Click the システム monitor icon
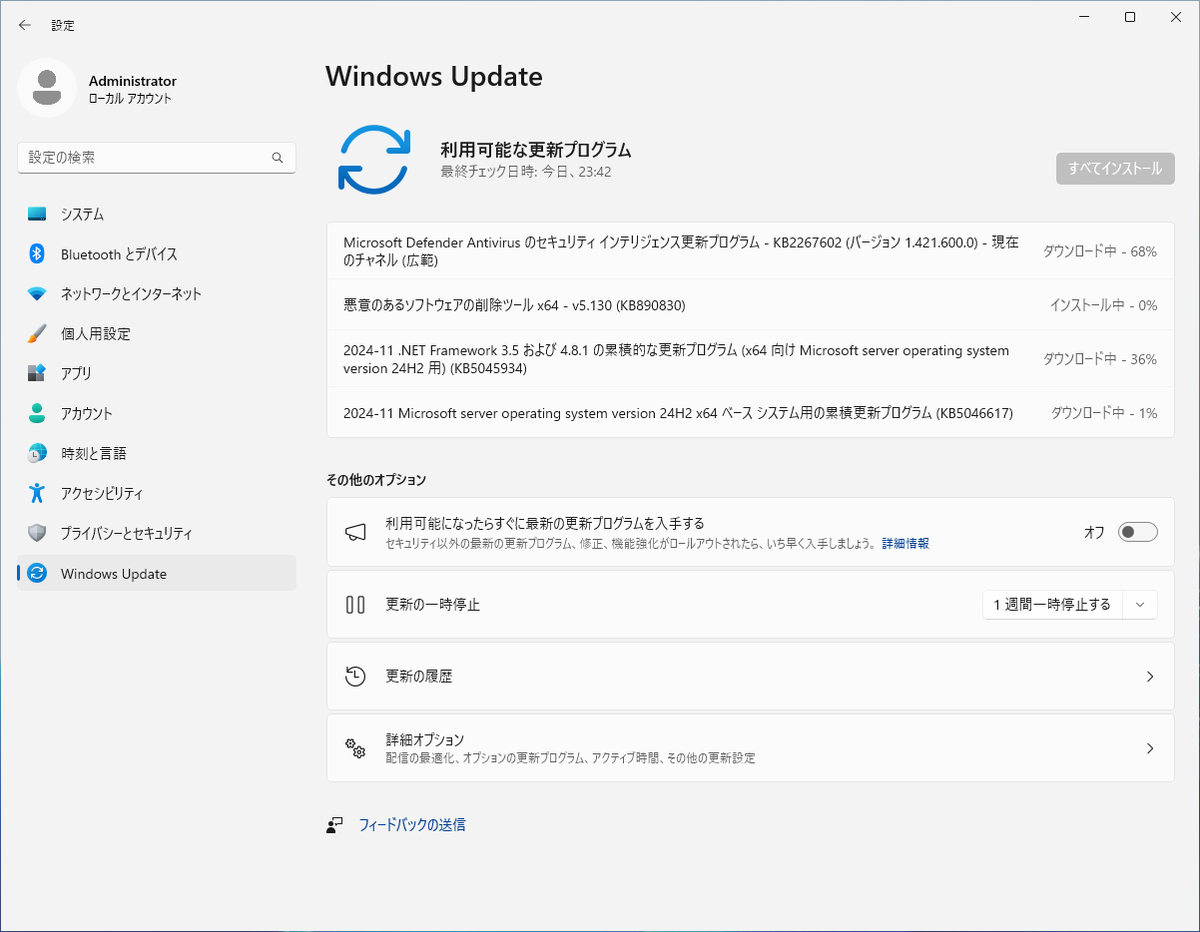This screenshot has width=1200, height=932. coord(37,214)
